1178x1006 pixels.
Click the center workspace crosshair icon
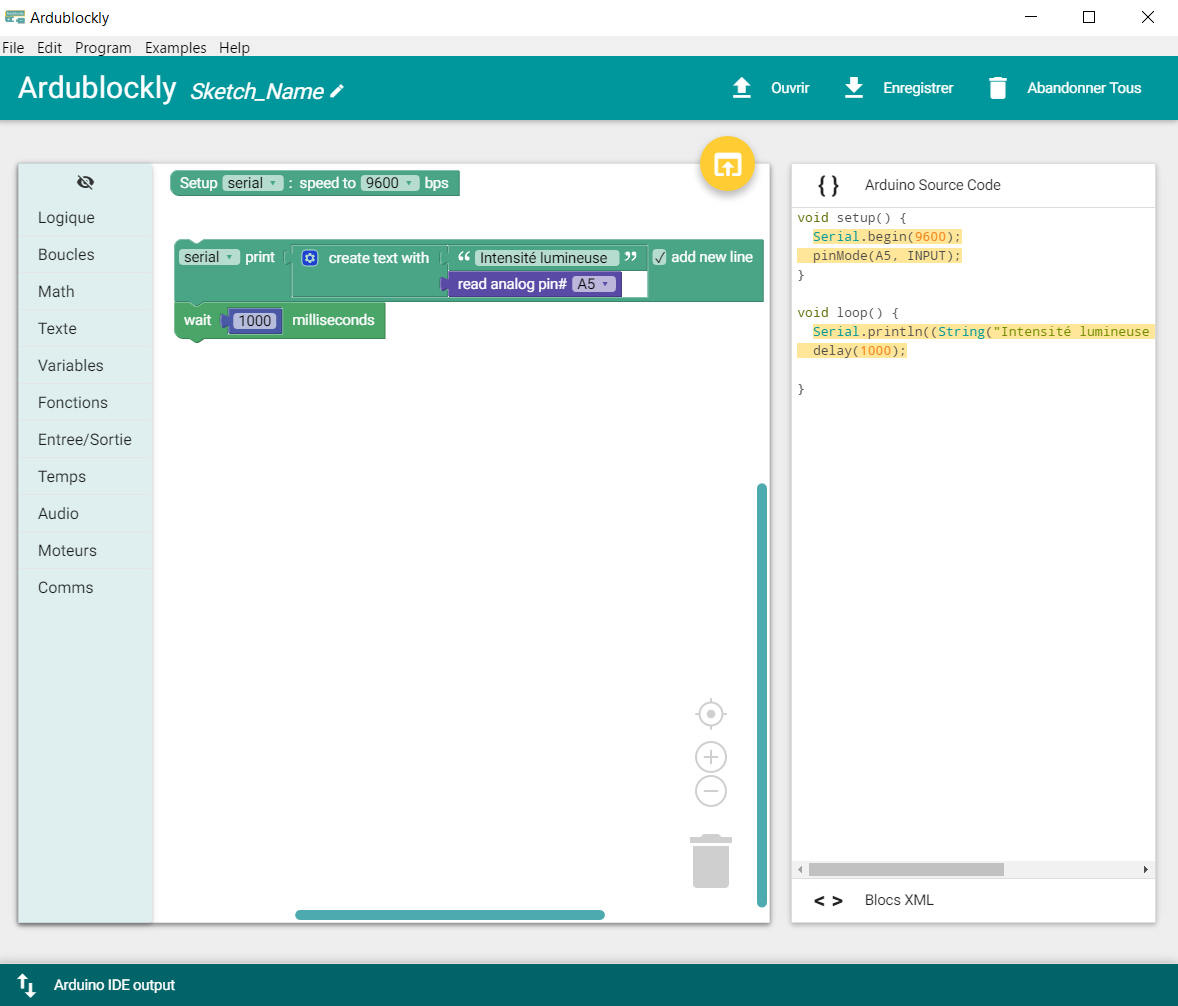click(710, 714)
